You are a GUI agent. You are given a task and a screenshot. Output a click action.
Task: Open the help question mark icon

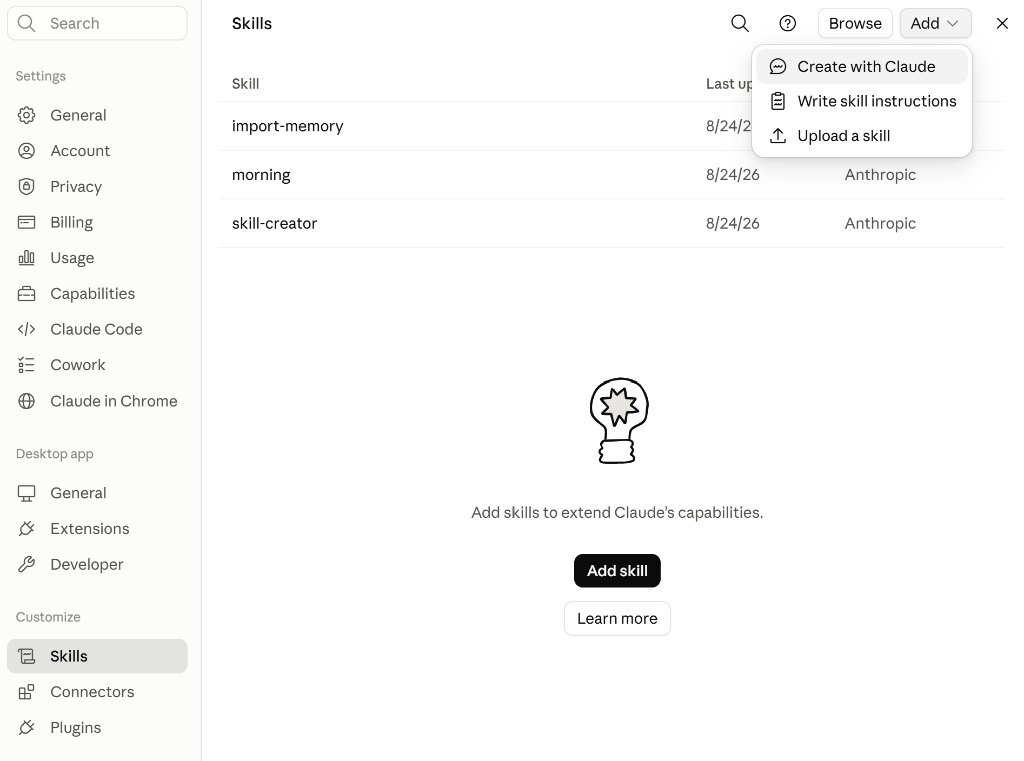(788, 24)
